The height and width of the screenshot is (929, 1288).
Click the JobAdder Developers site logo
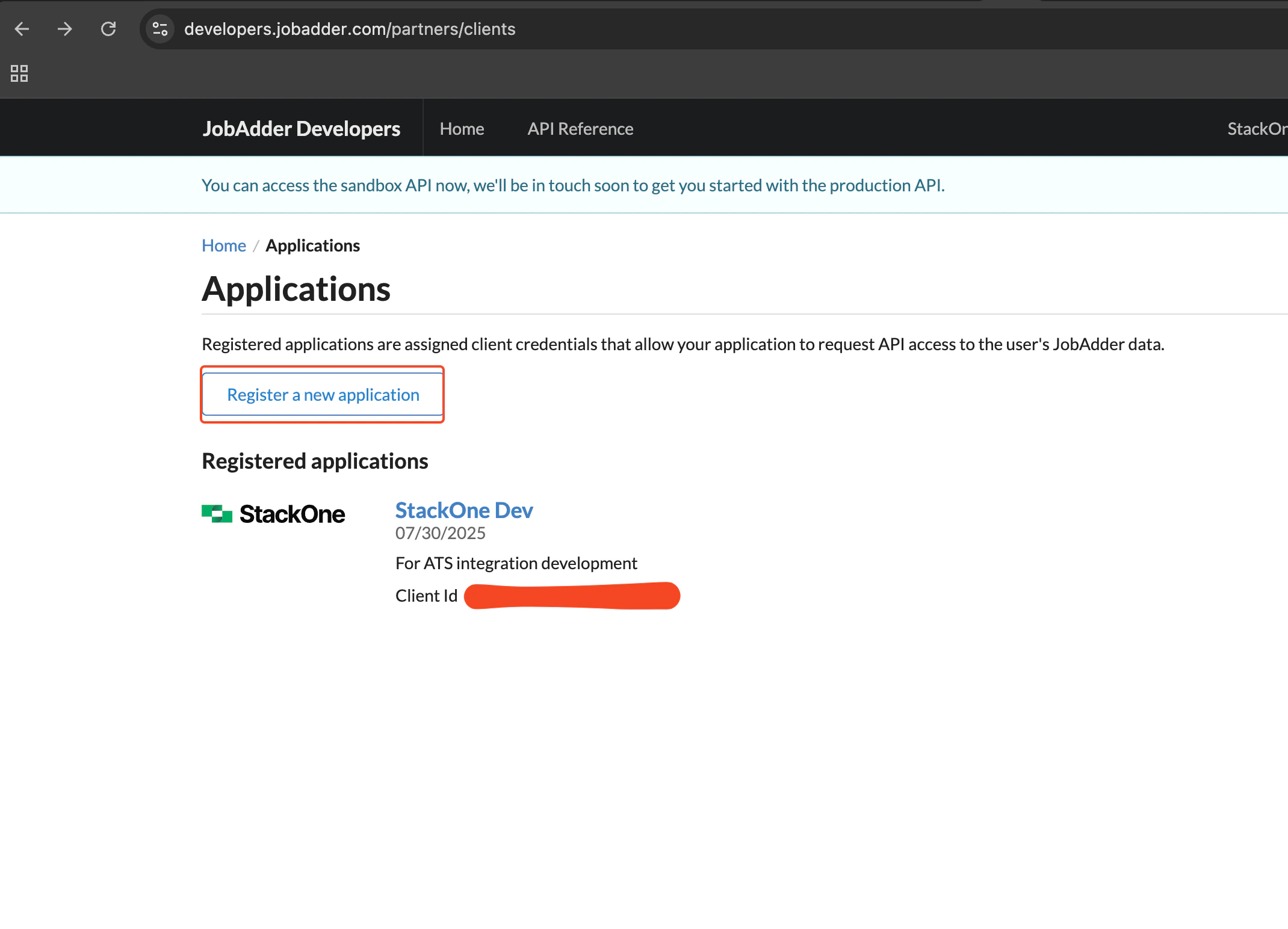click(301, 128)
